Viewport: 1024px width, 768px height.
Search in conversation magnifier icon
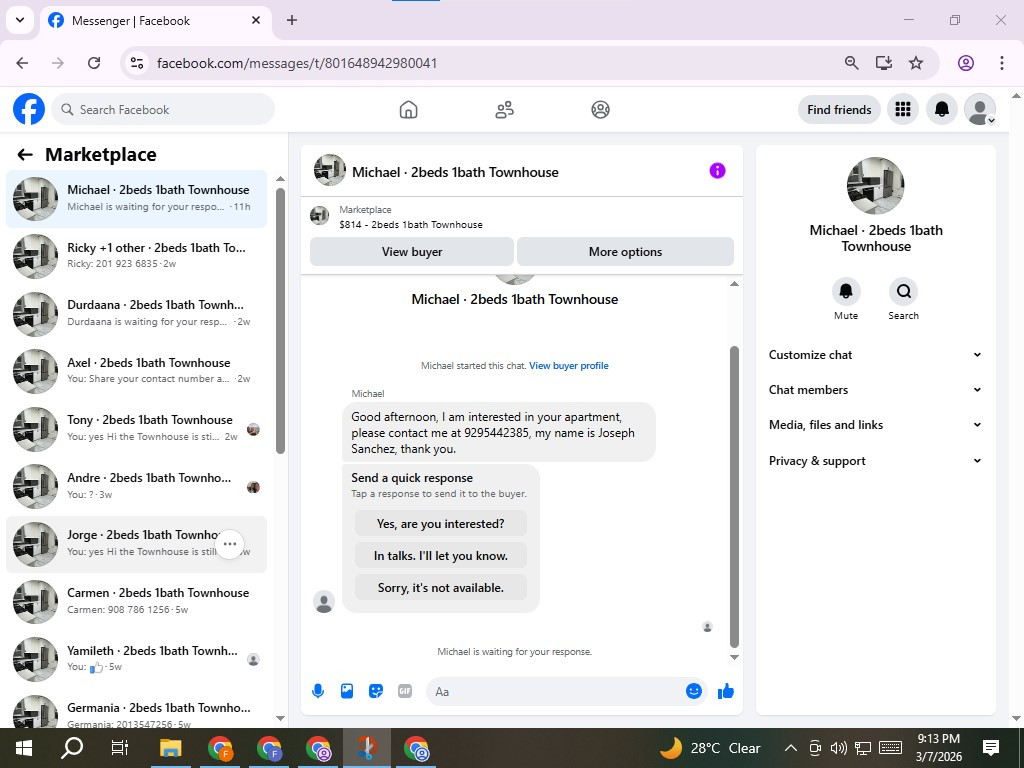[903, 291]
